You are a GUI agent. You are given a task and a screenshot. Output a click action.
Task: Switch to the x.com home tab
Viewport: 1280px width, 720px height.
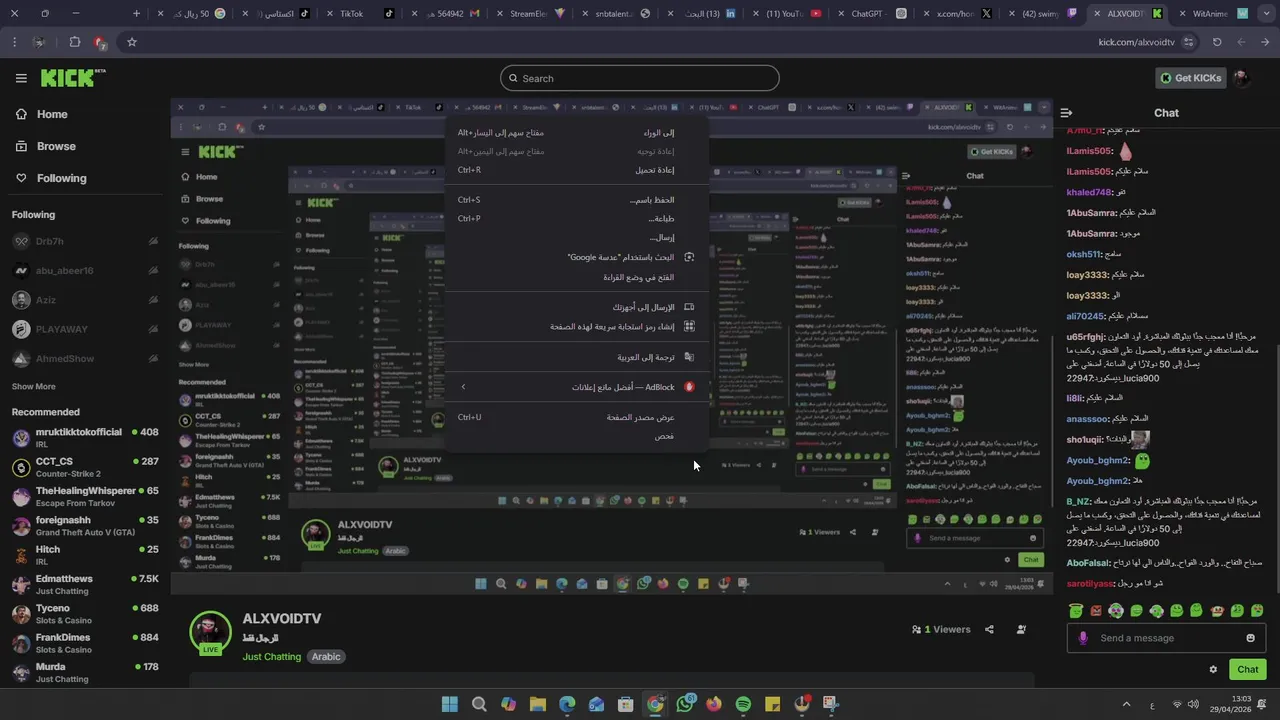pos(957,14)
